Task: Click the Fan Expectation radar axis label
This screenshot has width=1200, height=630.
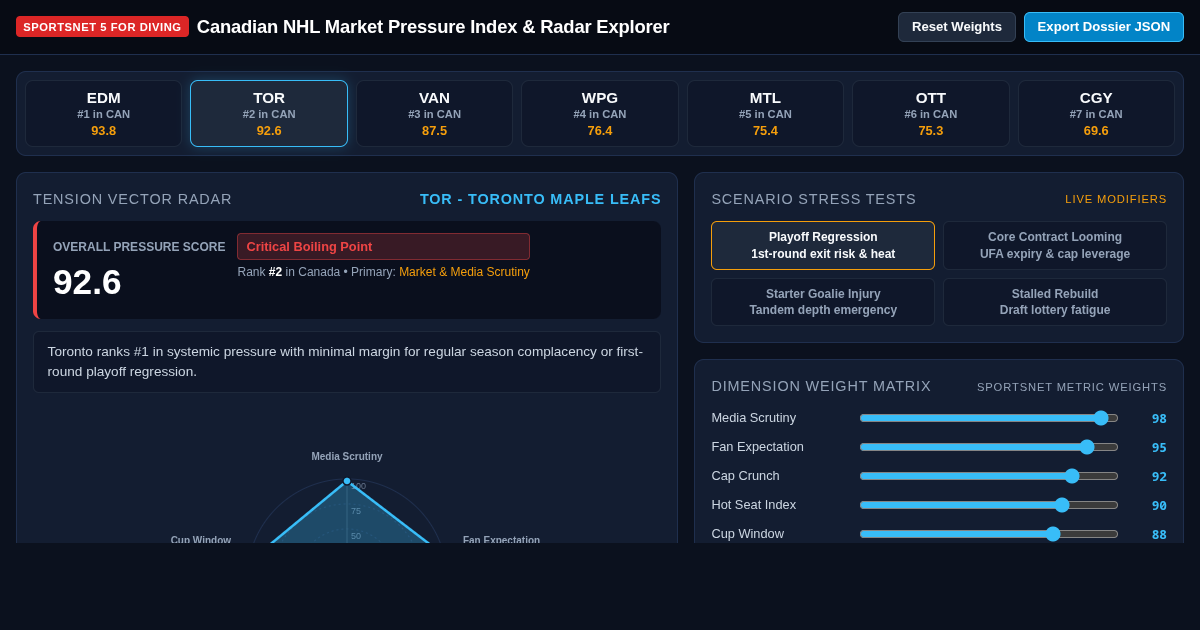Action: pos(501,540)
